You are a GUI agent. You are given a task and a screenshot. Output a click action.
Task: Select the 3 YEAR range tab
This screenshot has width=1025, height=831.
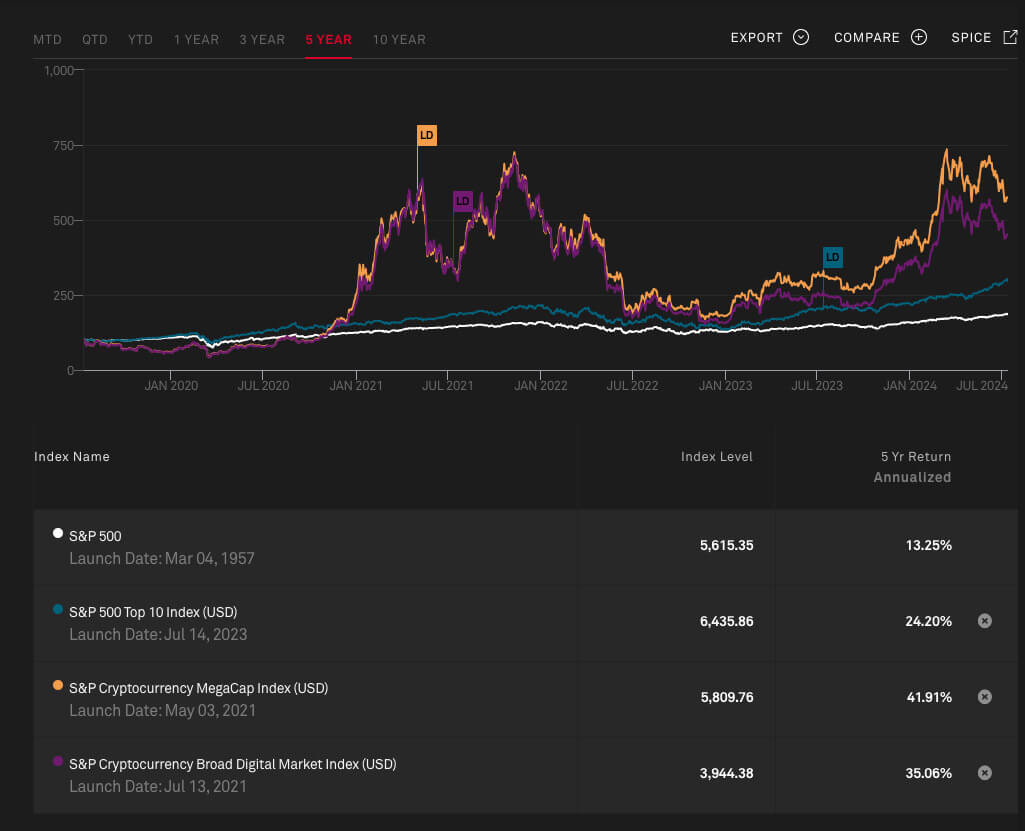262,40
